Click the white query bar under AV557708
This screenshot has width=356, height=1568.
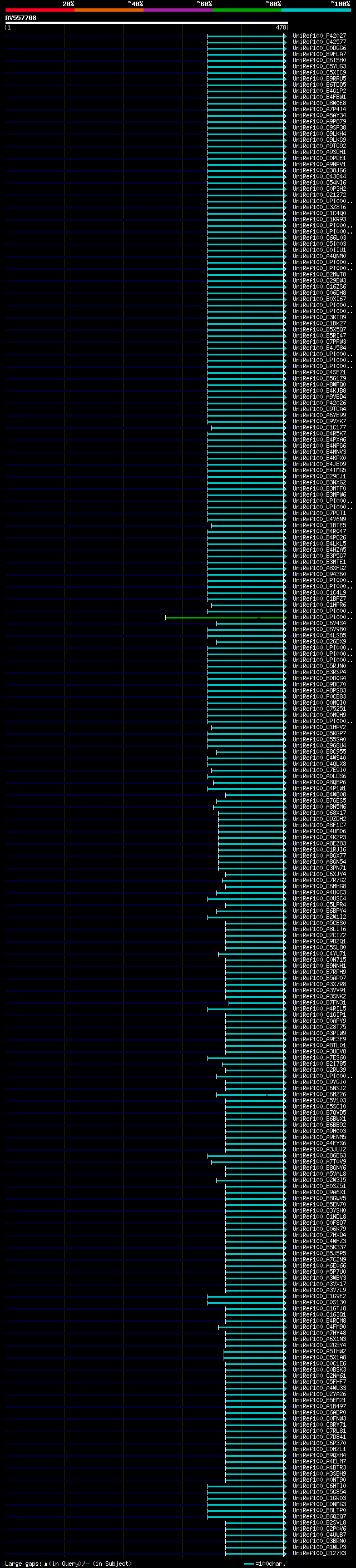pos(147,23)
